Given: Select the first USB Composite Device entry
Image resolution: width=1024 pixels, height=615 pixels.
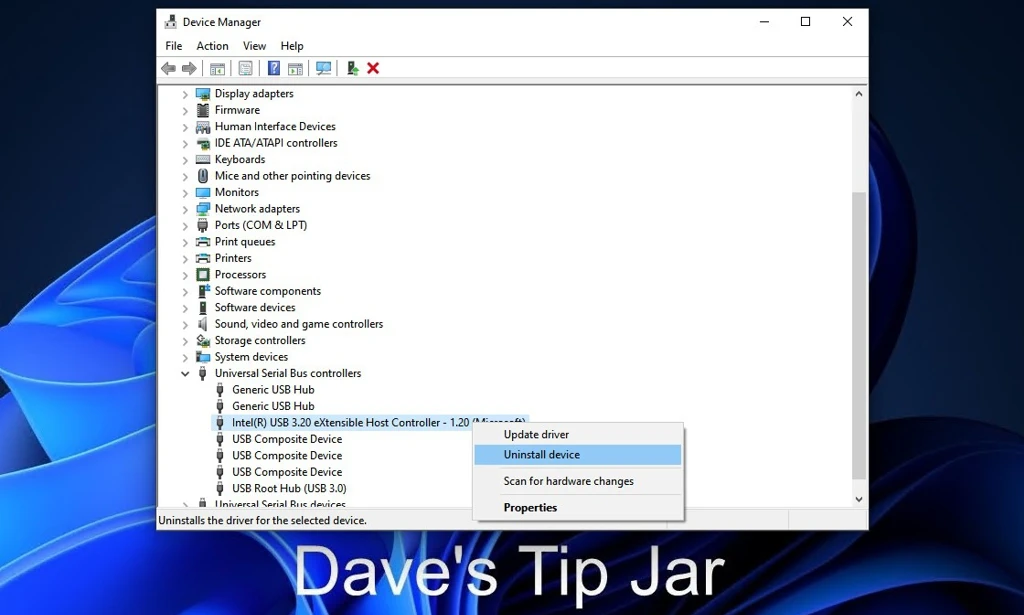Looking at the screenshot, I should (x=287, y=439).
